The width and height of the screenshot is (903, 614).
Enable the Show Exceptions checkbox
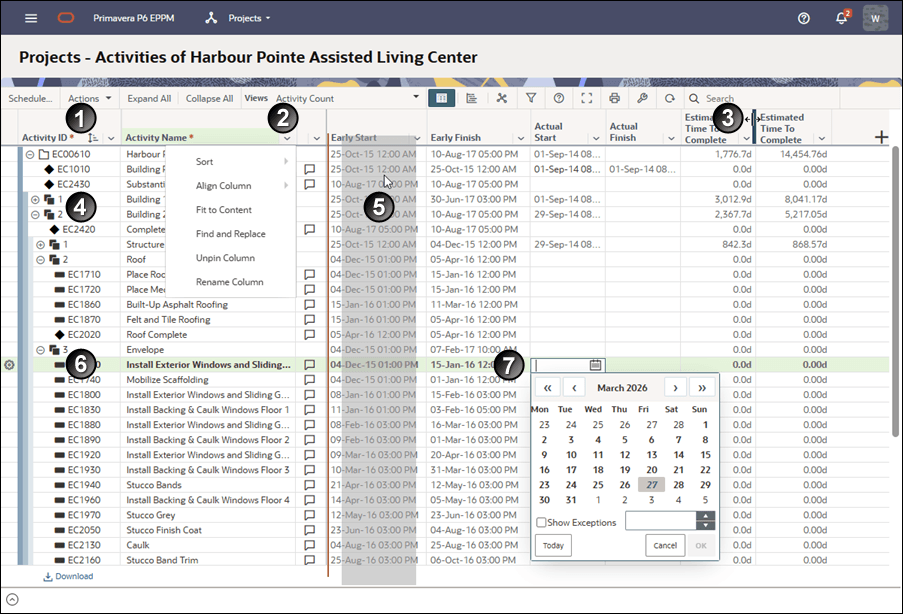click(541, 522)
